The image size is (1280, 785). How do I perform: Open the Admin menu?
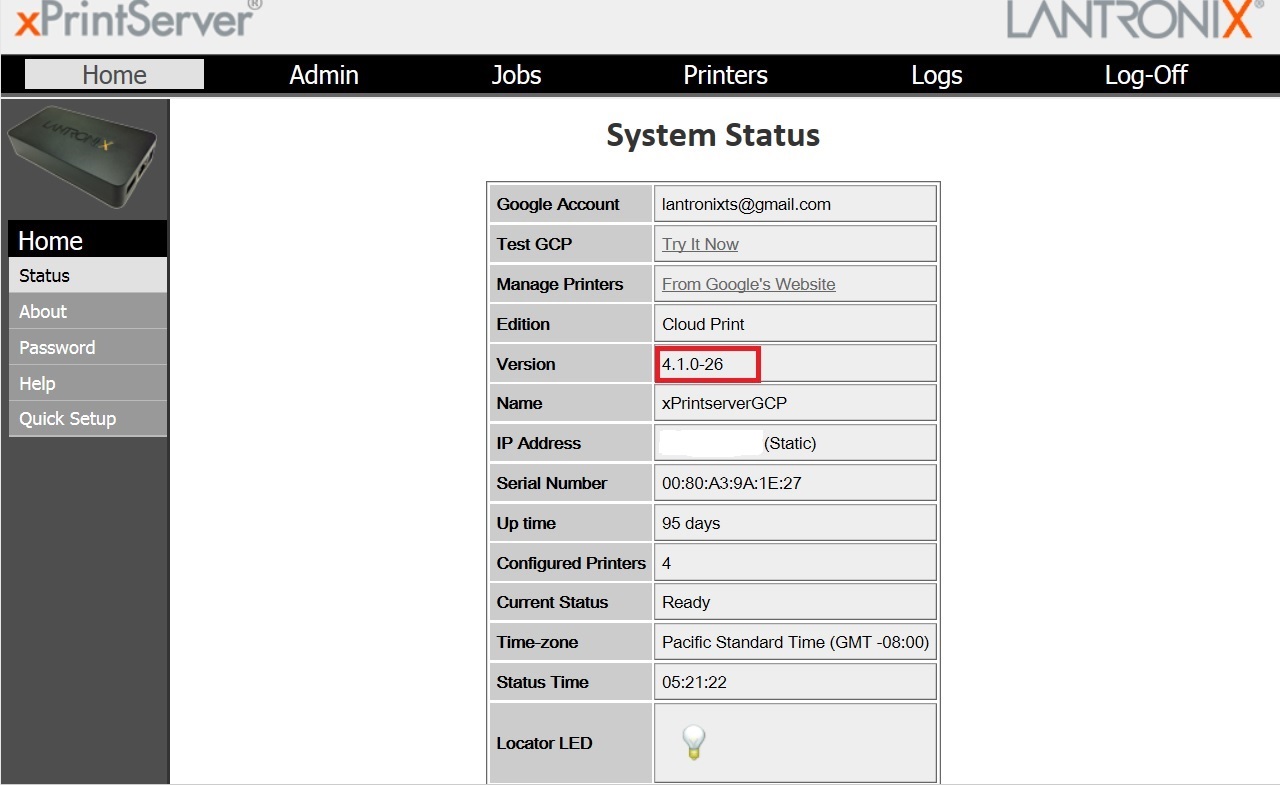coord(324,75)
